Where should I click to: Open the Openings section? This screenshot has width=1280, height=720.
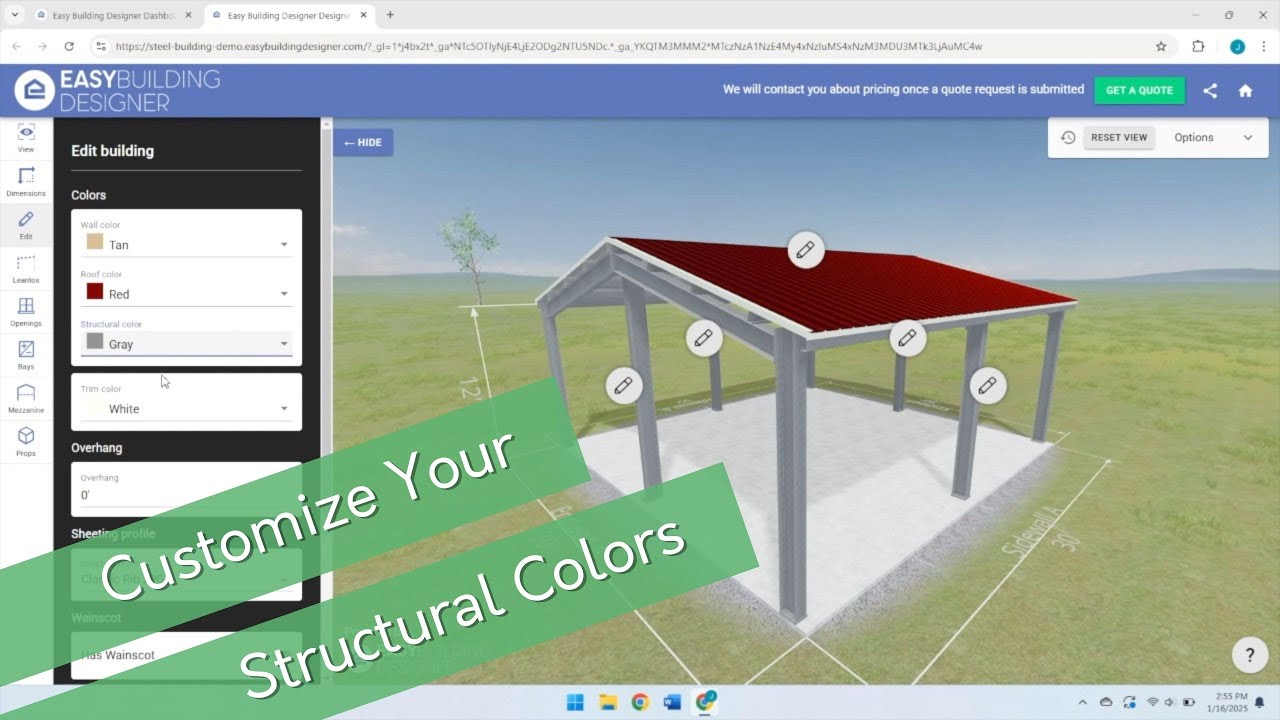26,312
